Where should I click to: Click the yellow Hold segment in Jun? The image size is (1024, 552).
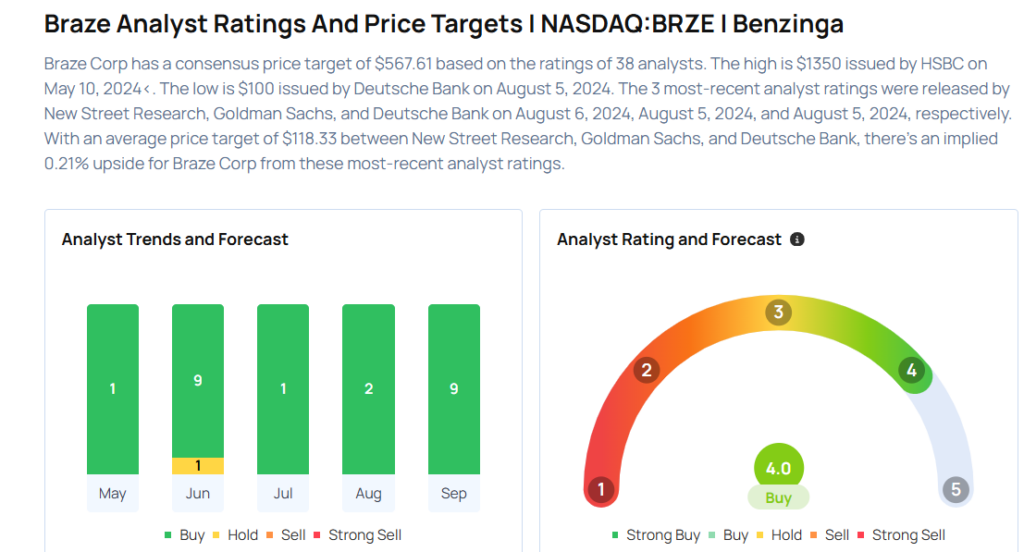coord(198,466)
